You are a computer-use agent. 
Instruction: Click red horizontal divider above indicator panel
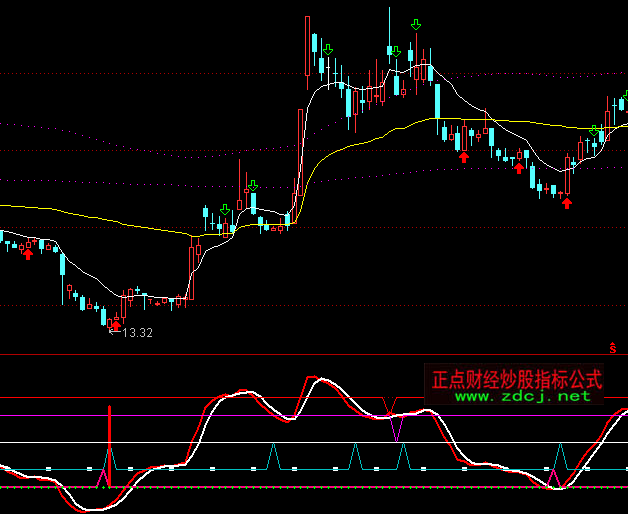pyautogui.click(x=300, y=354)
